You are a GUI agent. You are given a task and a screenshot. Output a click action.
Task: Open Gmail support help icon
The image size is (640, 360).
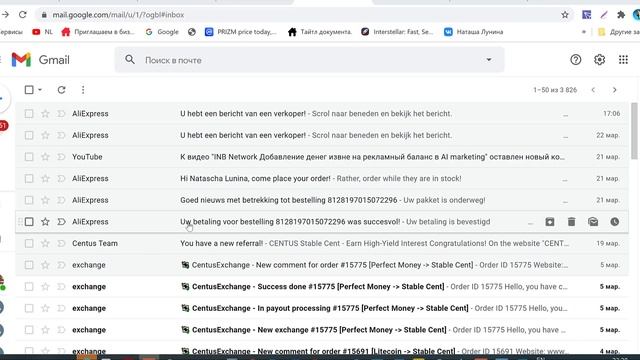pyautogui.click(x=576, y=60)
